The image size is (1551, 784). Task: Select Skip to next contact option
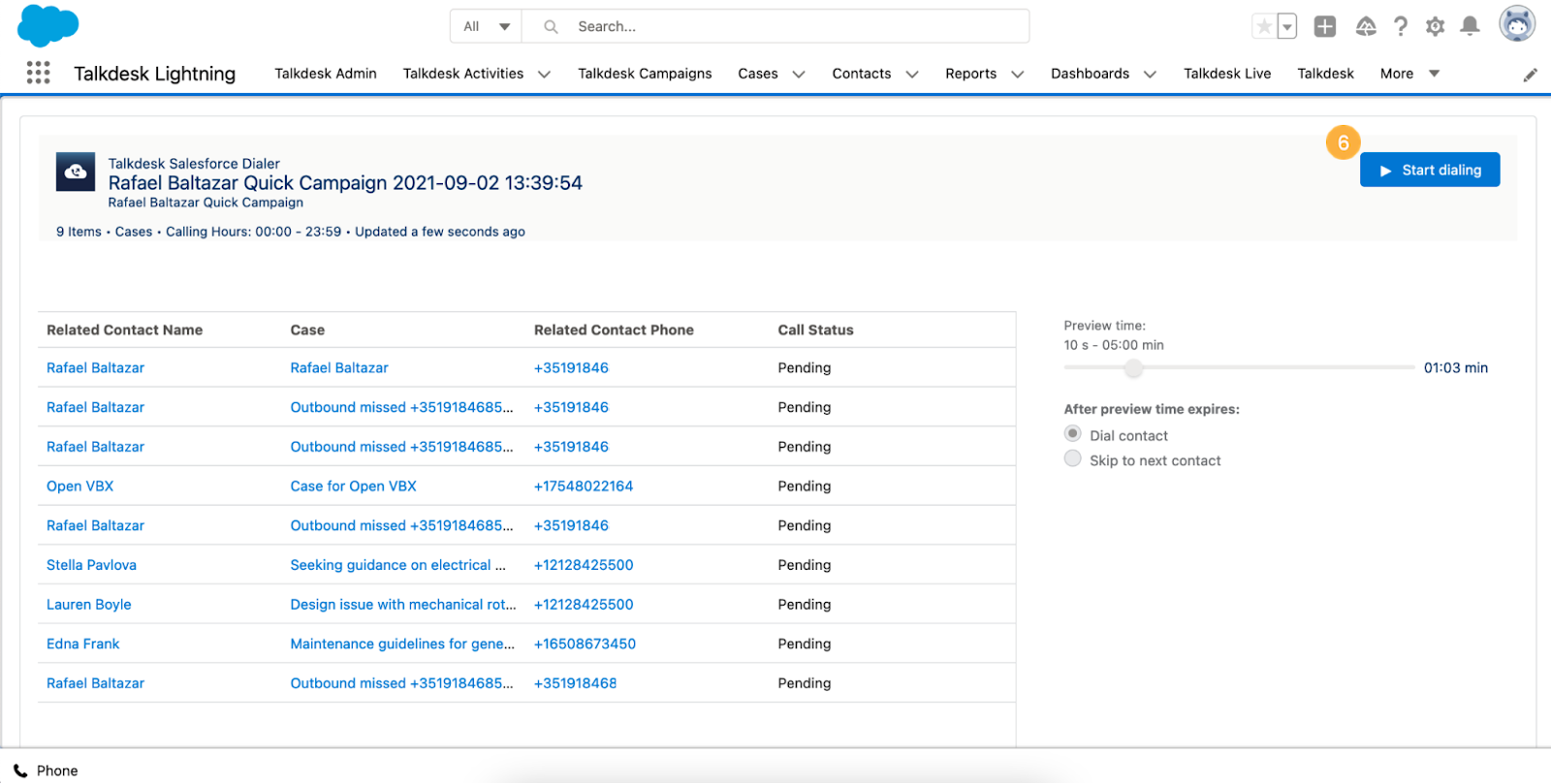[x=1072, y=458]
